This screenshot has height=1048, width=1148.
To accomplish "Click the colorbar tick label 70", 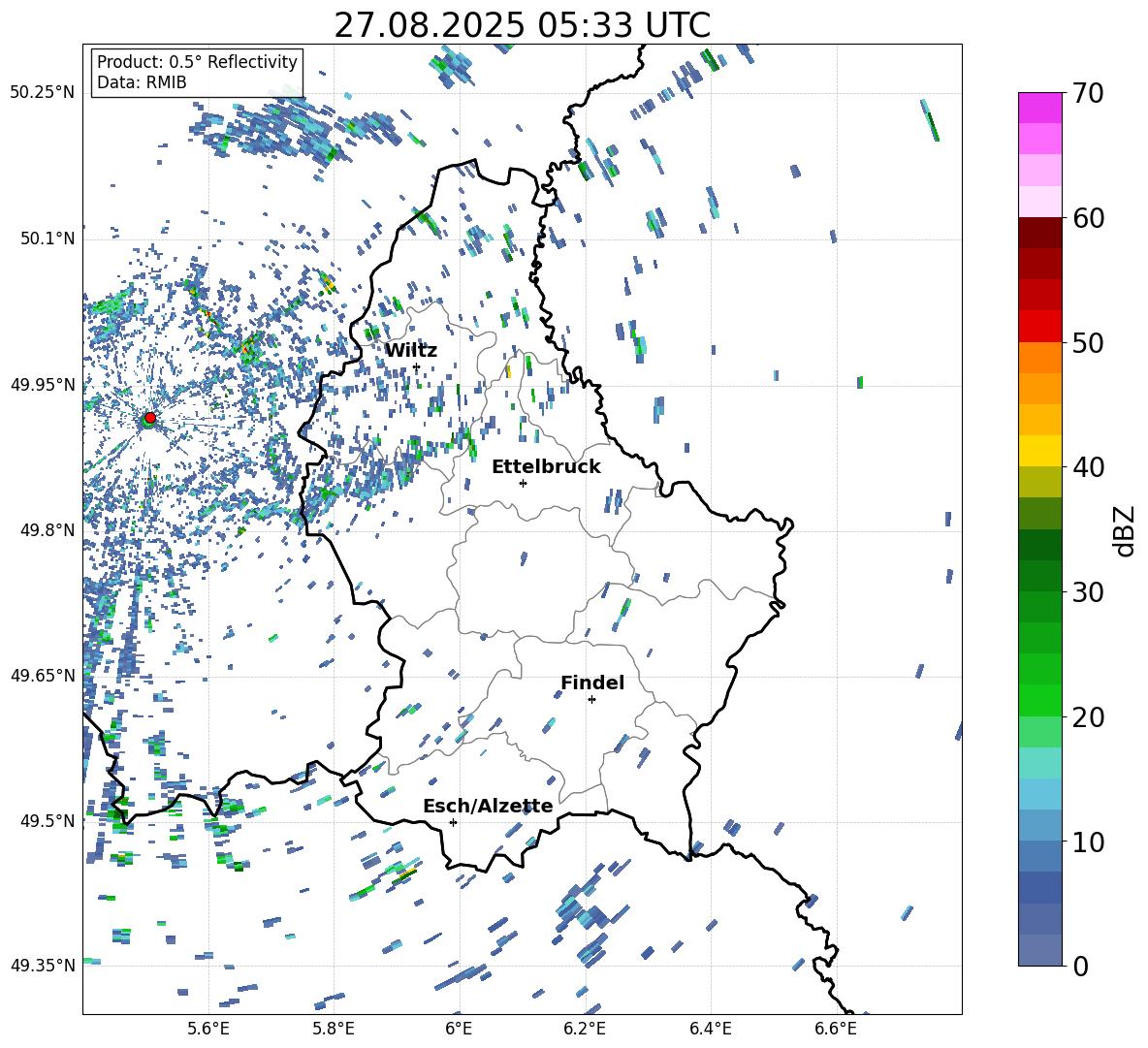I will (1087, 94).
